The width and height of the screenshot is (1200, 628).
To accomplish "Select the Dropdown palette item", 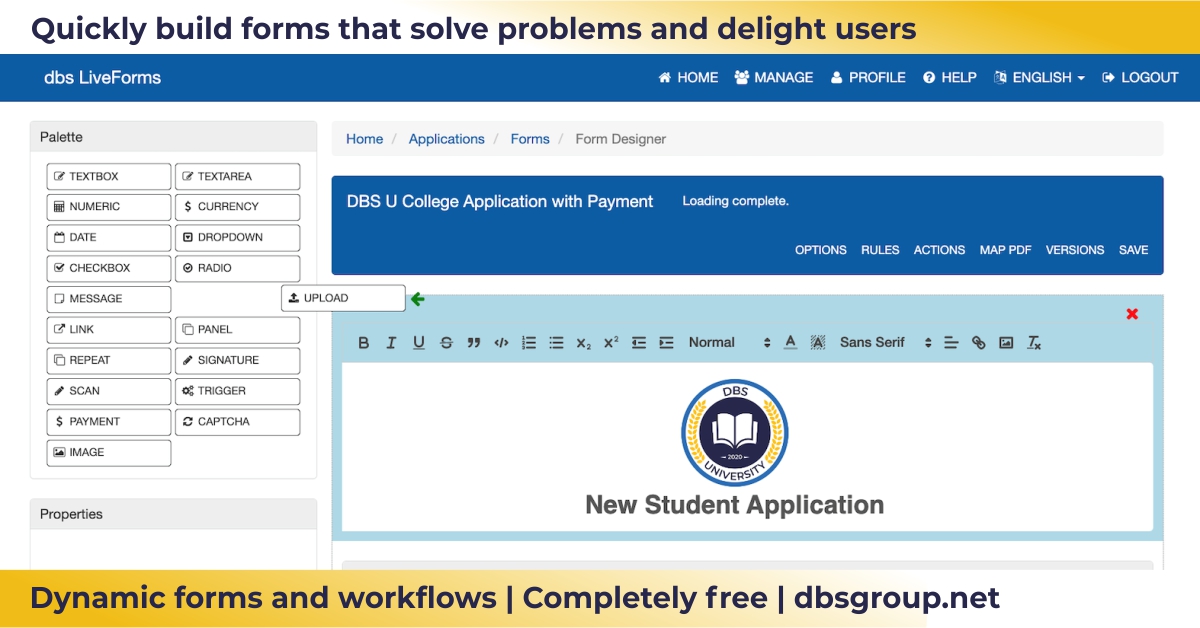I will [238, 238].
